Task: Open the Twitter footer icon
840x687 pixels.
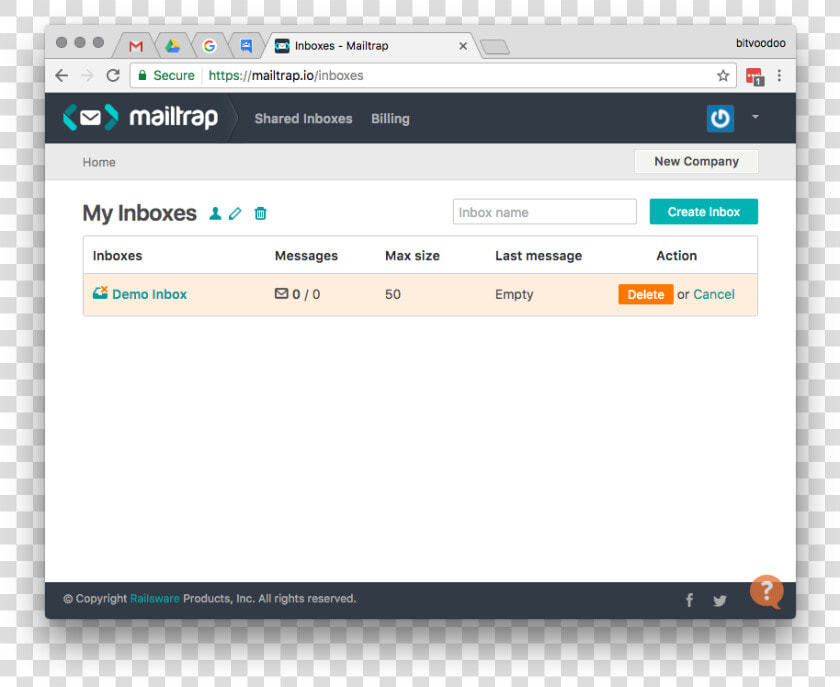Action: pos(719,601)
